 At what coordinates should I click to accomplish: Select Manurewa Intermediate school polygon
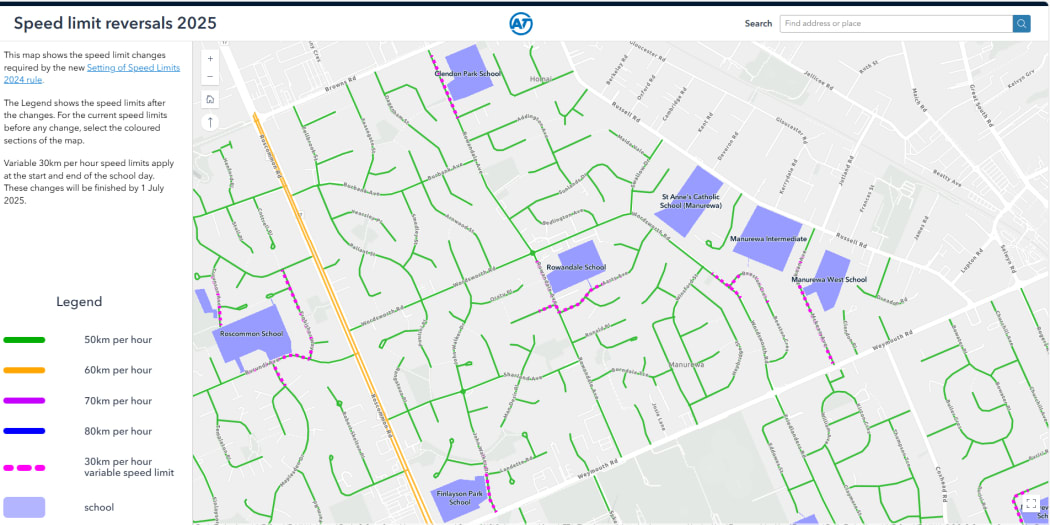[768, 238]
